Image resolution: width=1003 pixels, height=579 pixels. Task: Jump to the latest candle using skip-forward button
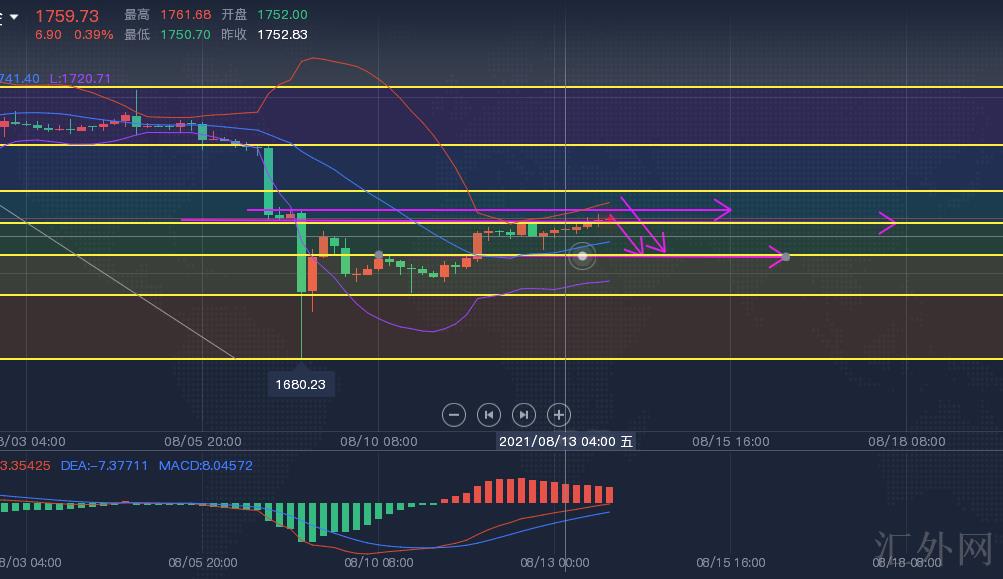click(523, 414)
